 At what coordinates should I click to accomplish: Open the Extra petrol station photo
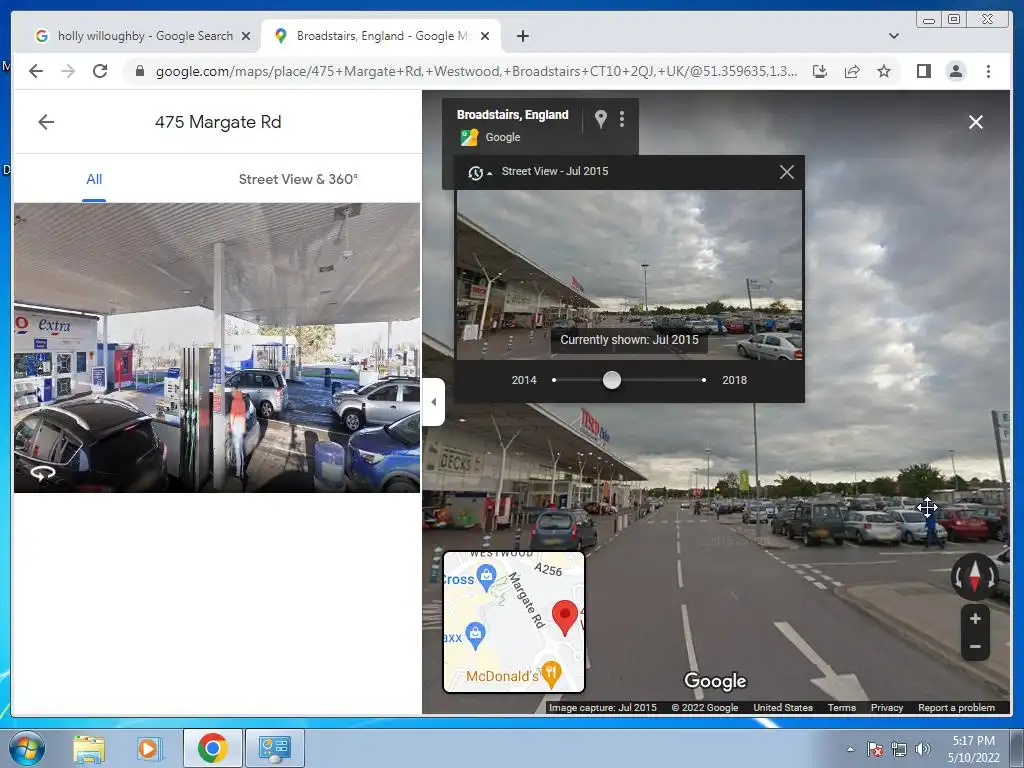coord(217,347)
